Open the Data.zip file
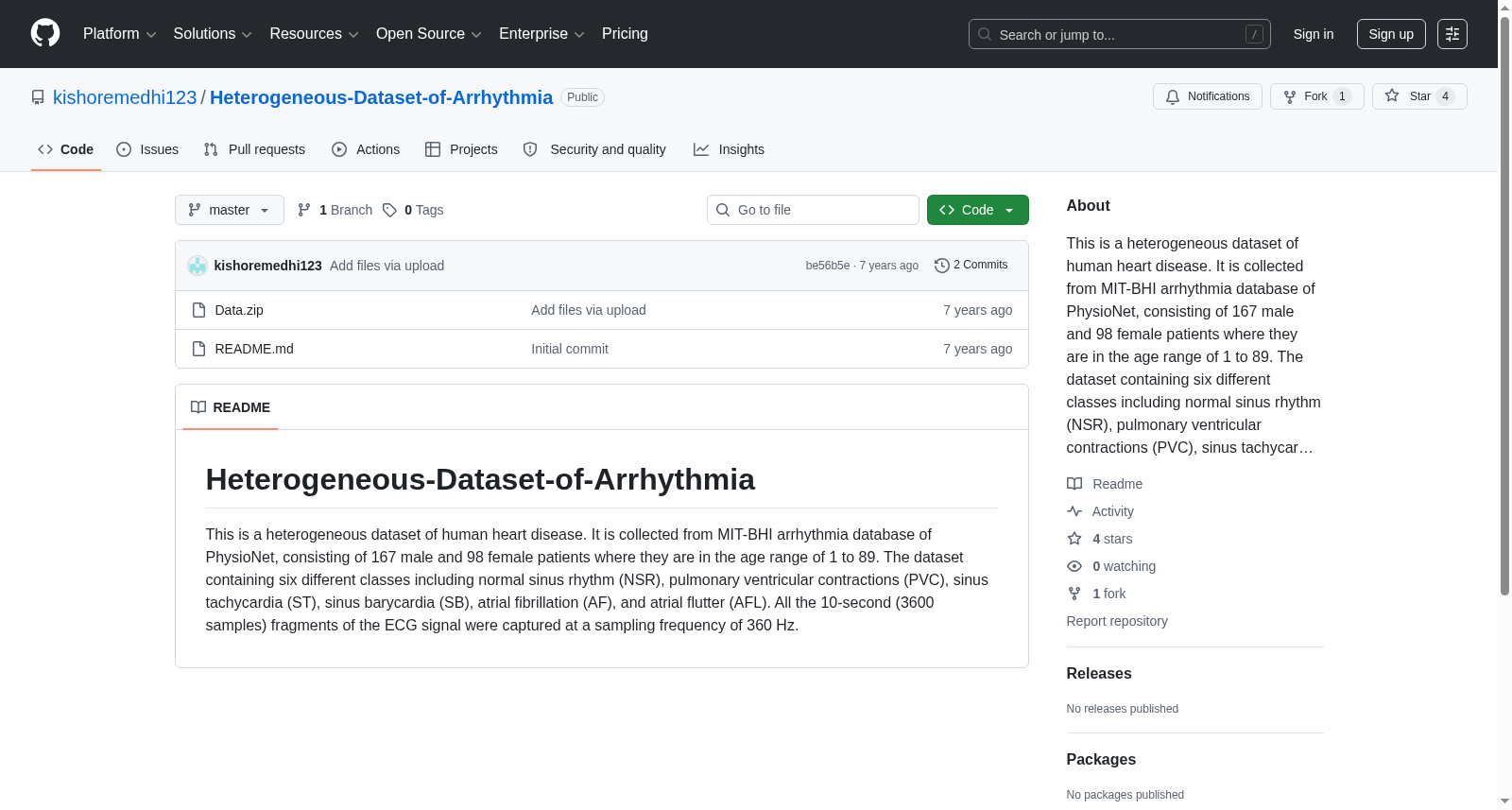This screenshot has width=1512, height=810. (239, 310)
